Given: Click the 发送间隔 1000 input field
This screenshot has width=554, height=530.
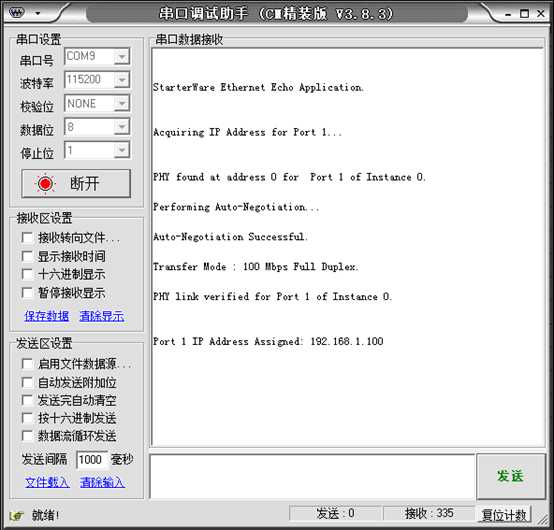Looking at the screenshot, I should tap(92, 460).
